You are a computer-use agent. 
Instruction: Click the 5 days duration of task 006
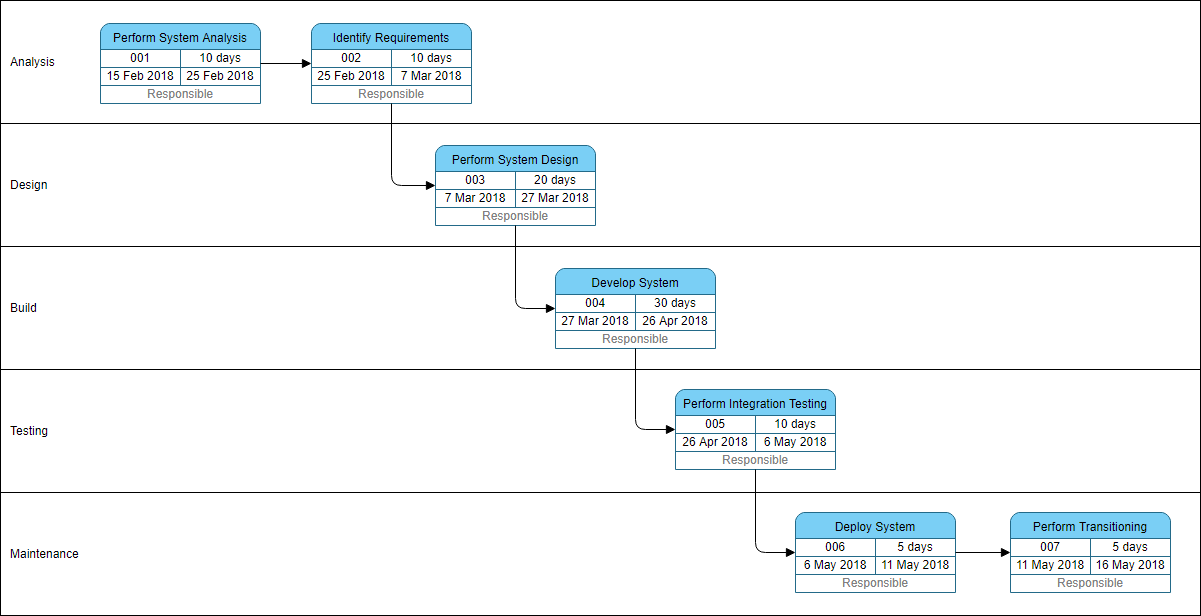915,547
